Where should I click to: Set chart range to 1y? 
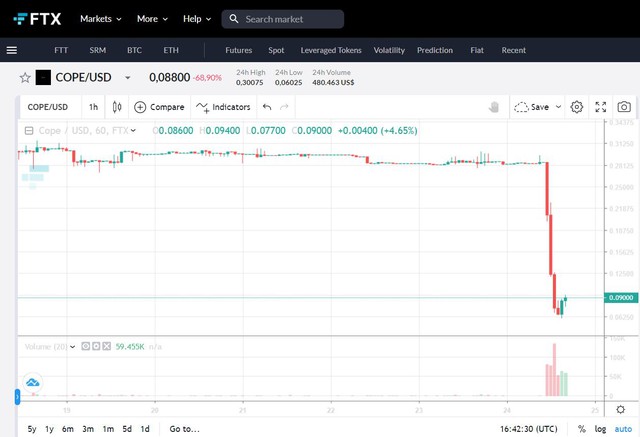(49, 429)
